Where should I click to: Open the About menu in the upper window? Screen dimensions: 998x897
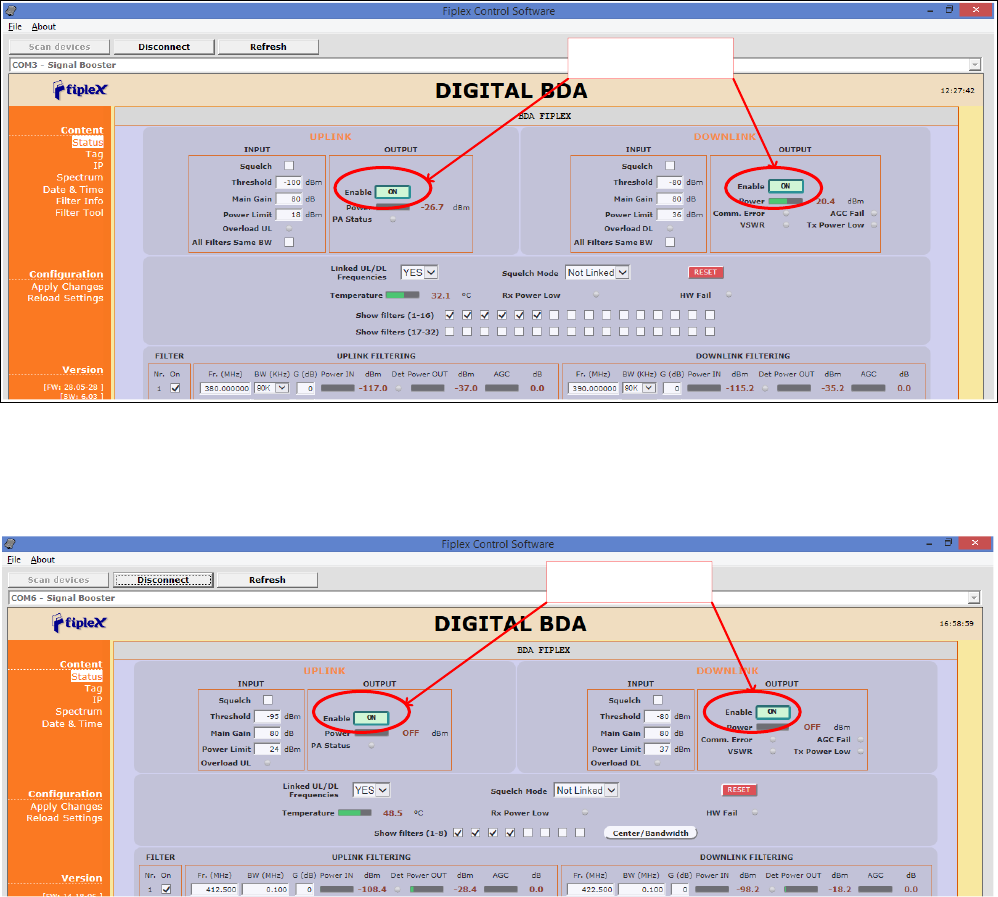(x=43, y=27)
